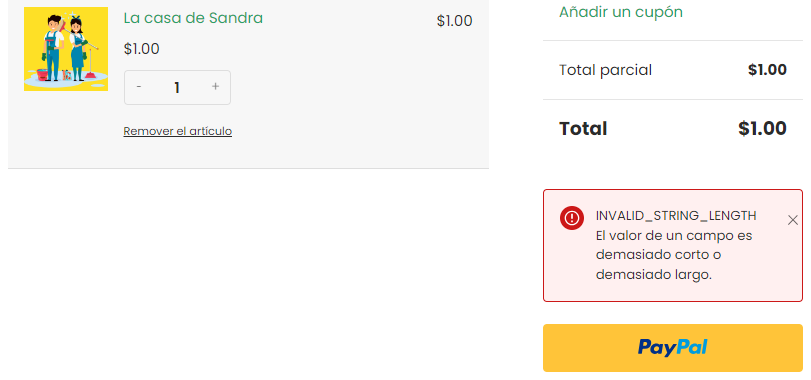Screen dimensions: 811x380
Task: Click the unit price below product name
Action: [x=142, y=49]
